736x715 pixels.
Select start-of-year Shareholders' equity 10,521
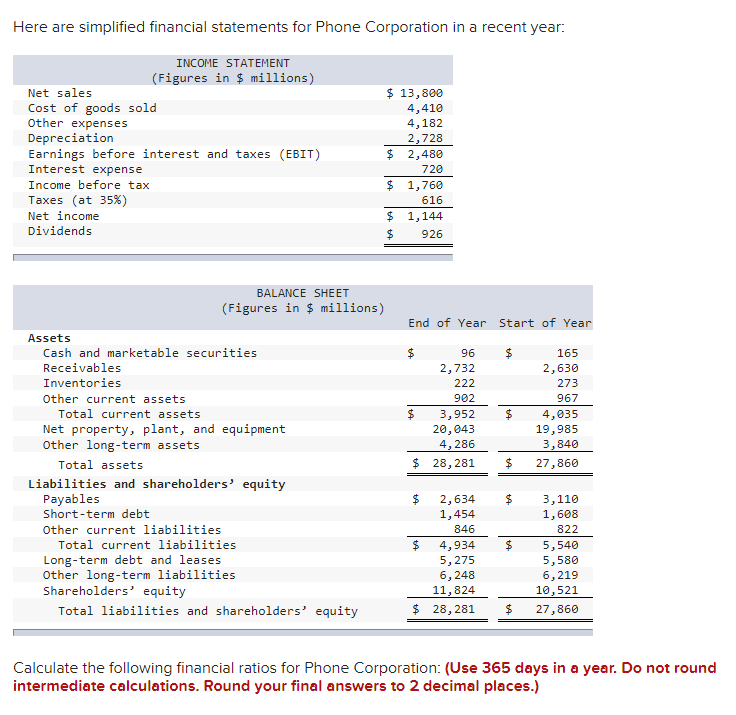tap(557, 590)
